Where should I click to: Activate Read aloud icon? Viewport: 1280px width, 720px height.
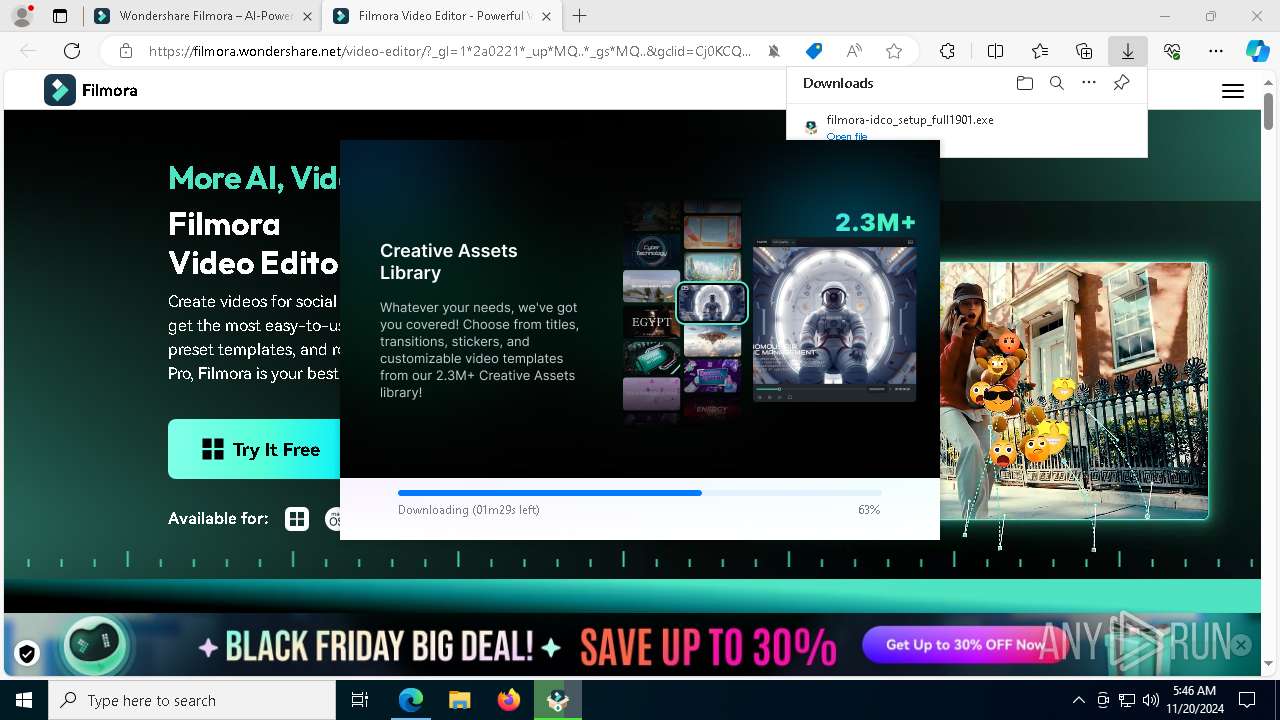click(x=854, y=51)
